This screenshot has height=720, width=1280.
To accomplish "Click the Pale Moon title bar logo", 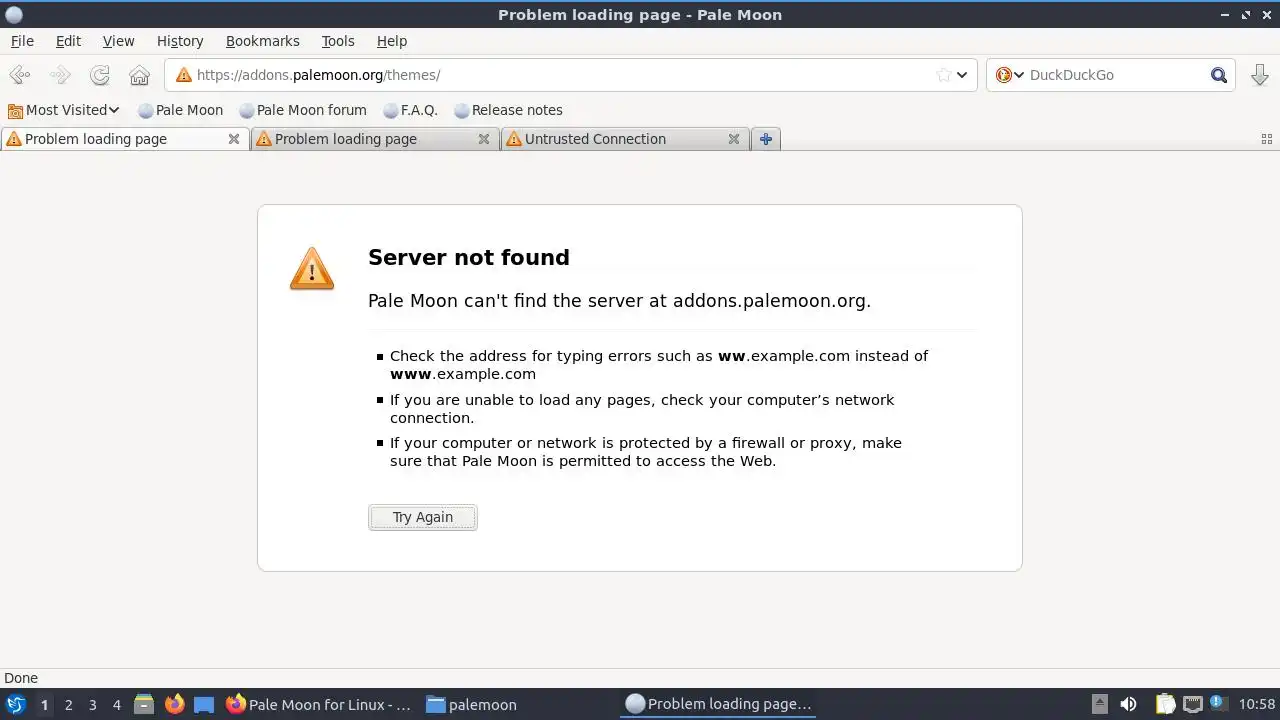I will click(14, 14).
